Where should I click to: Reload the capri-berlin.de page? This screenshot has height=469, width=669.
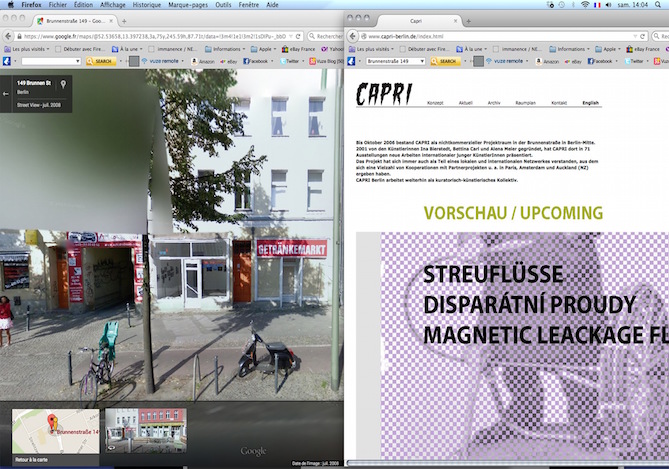[642, 36]
